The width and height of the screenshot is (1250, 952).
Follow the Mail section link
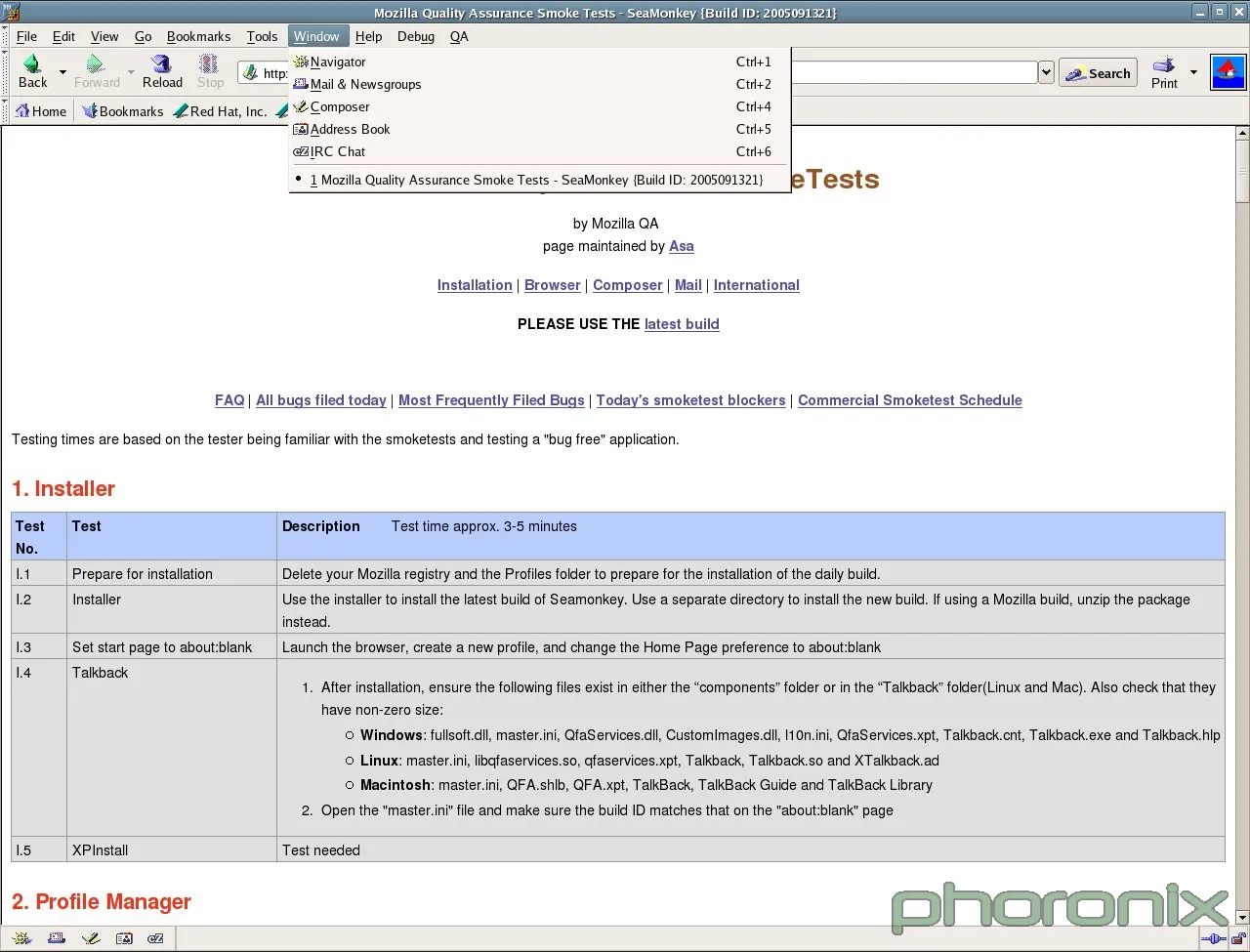point(688,285)
